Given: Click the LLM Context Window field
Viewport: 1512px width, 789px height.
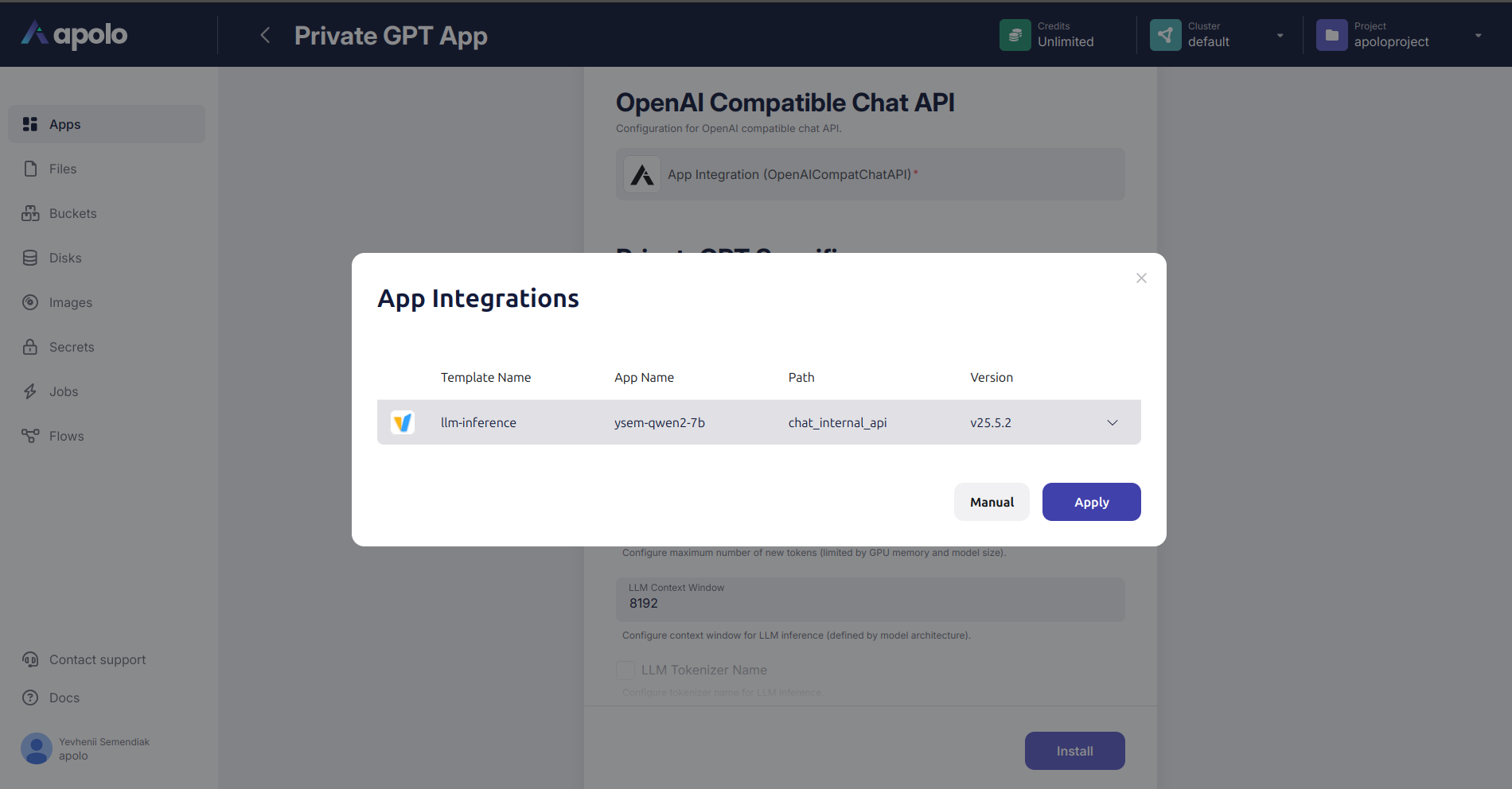Looking at the screenshot, I should pyautogui.click(x=870, y=600).
